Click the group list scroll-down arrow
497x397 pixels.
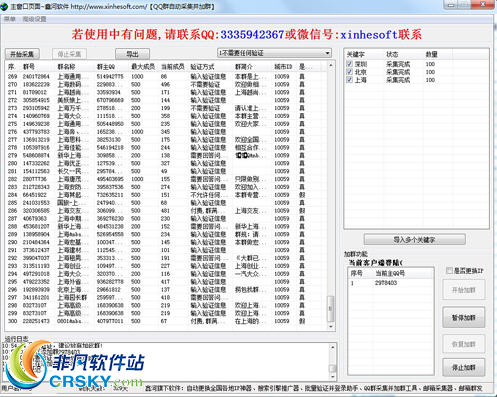(331, 327)
